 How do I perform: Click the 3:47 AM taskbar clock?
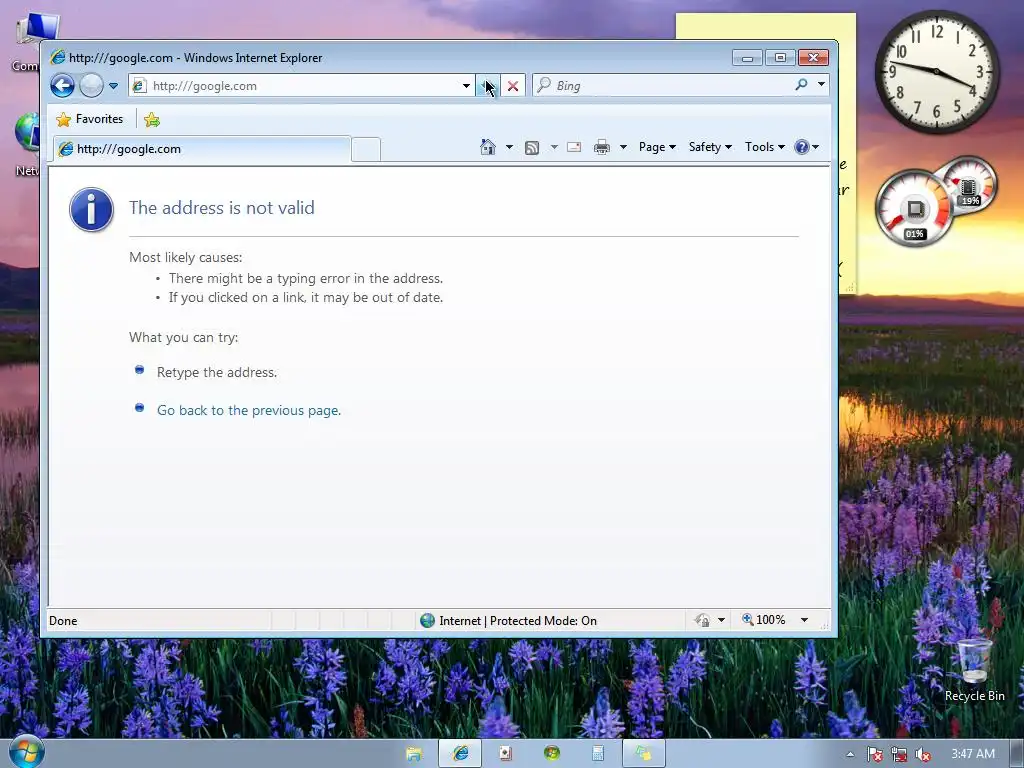(972, 754)
